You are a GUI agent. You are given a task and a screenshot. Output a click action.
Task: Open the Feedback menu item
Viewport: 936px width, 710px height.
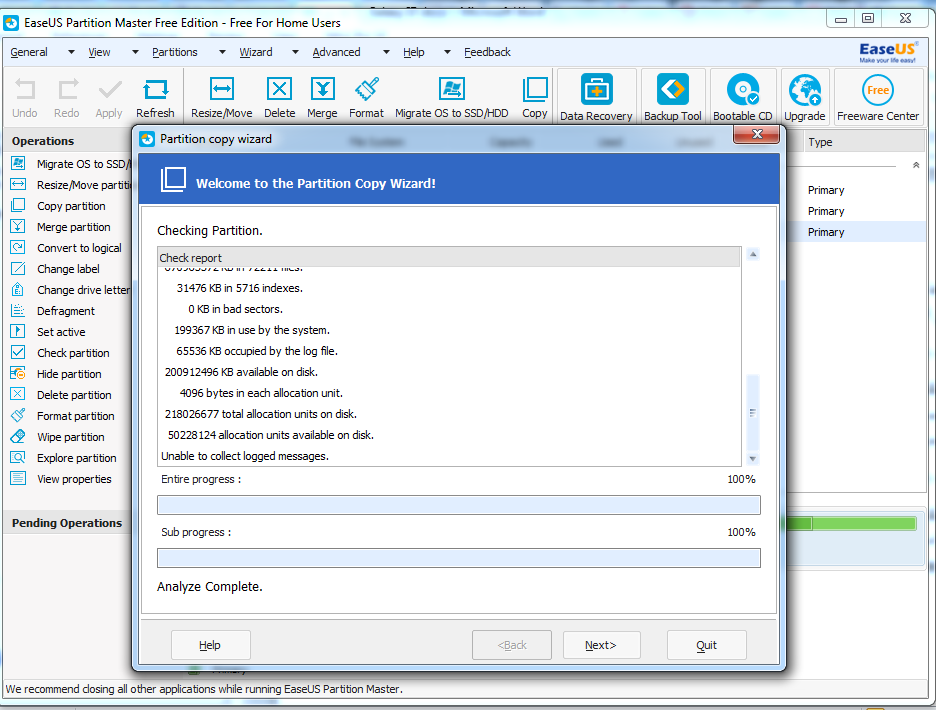487,52
